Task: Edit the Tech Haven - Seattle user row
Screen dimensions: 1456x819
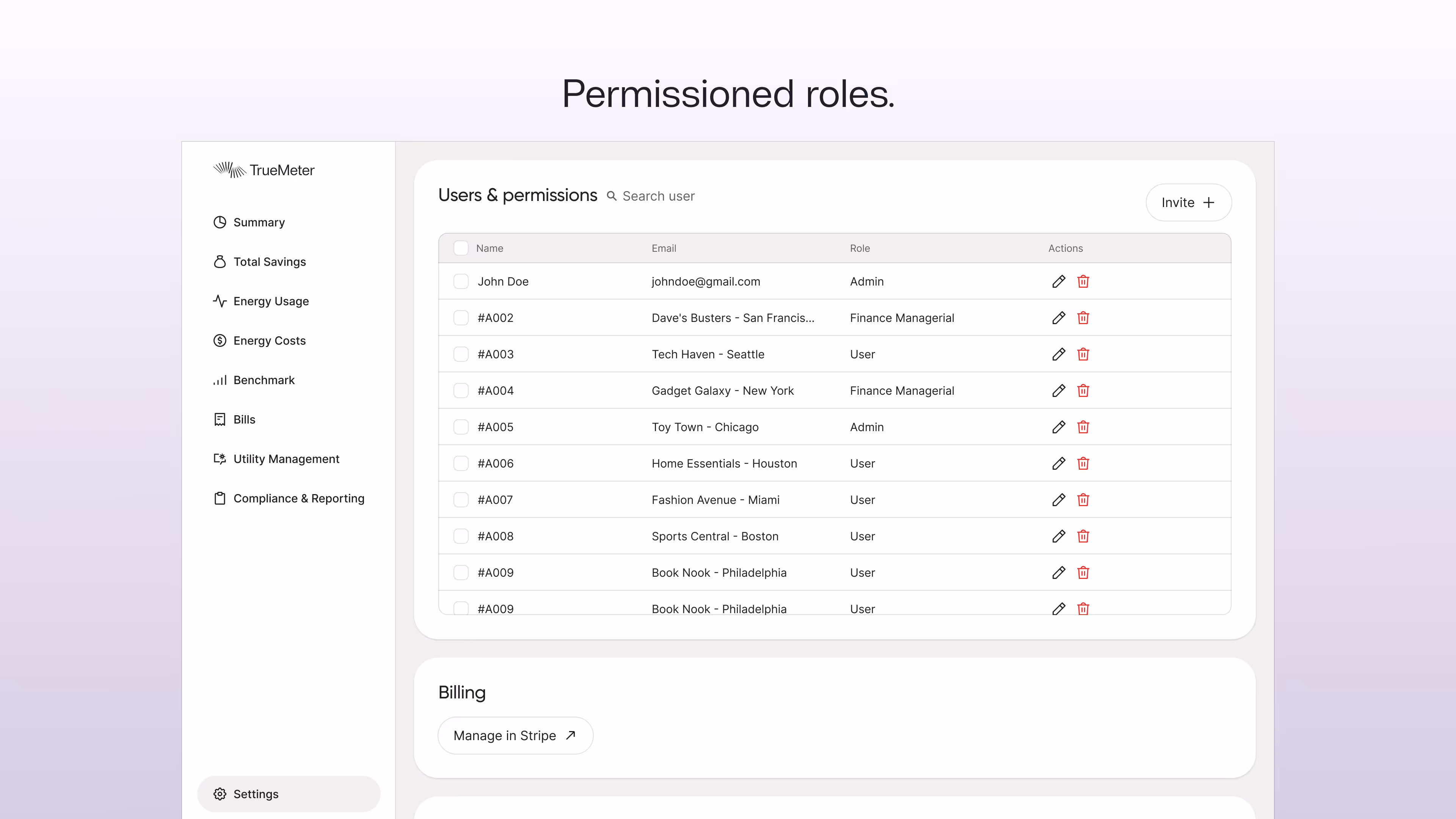Action: click(1059, 355)
